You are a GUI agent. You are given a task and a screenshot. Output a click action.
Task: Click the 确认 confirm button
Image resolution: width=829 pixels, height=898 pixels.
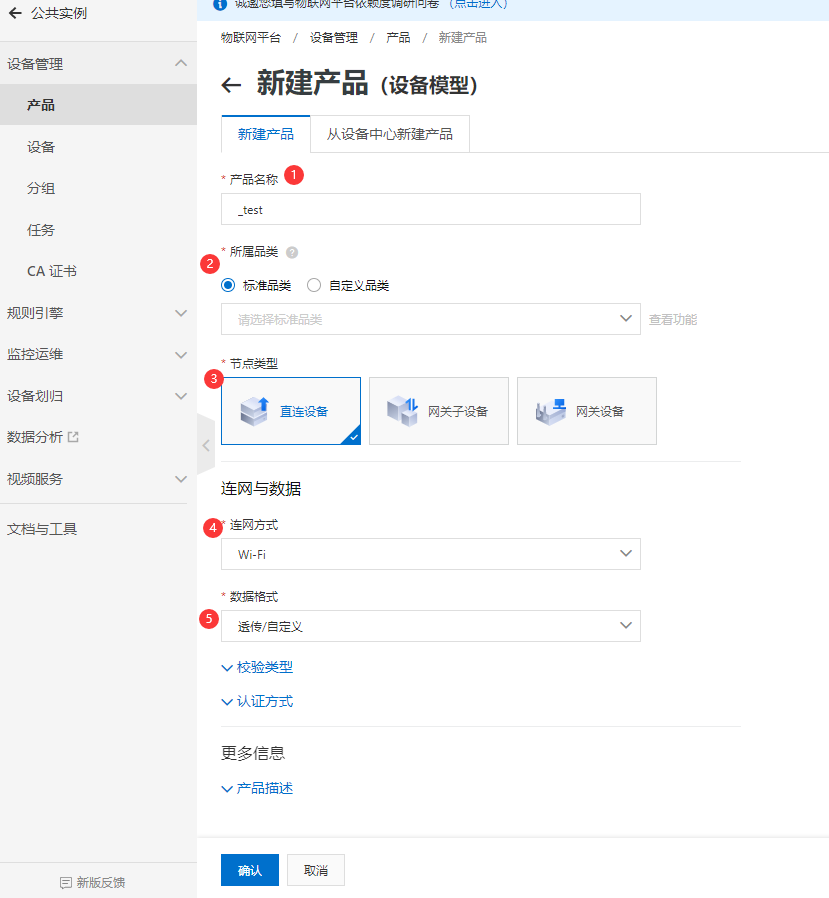[249, 869]
